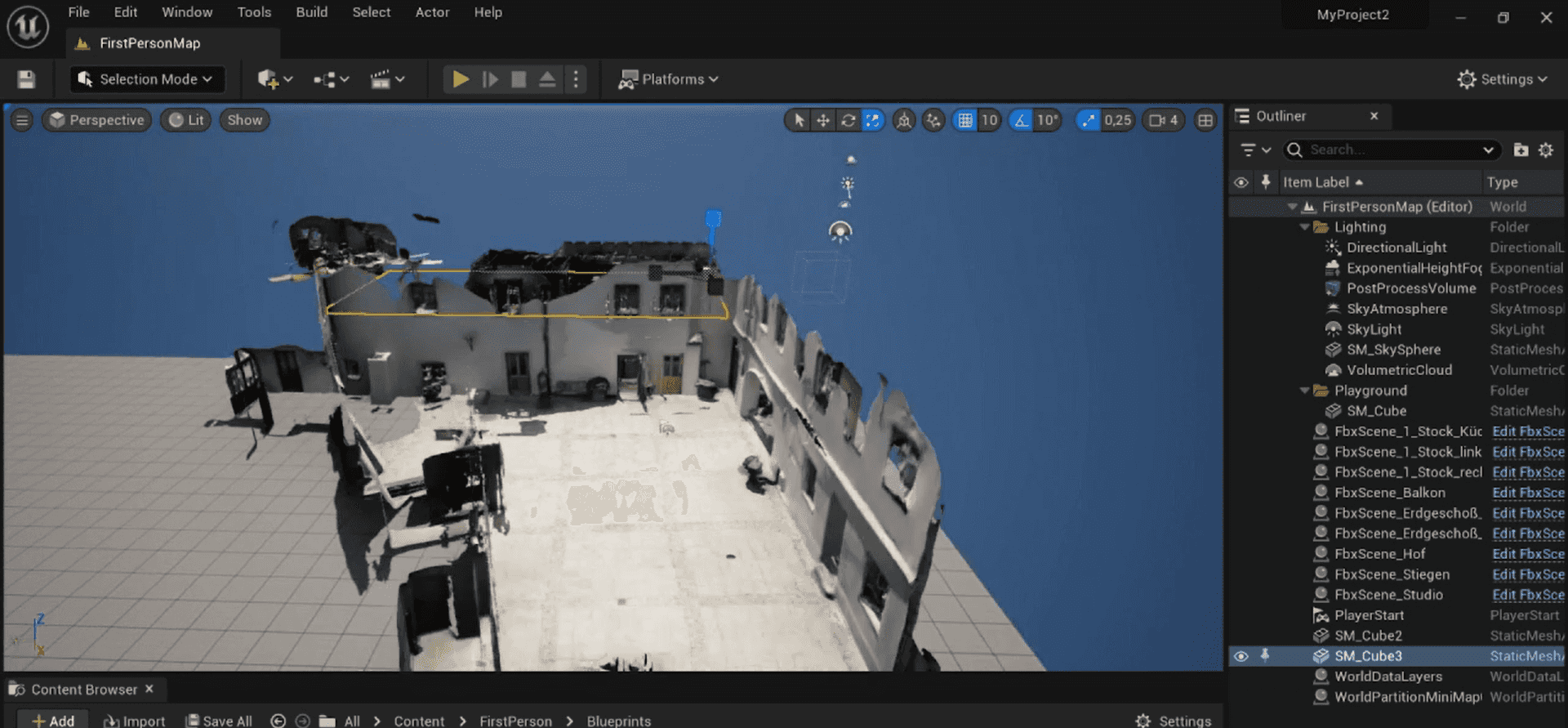
Task: Click Save All in Content Browser
Action: (x=219, y=720)
